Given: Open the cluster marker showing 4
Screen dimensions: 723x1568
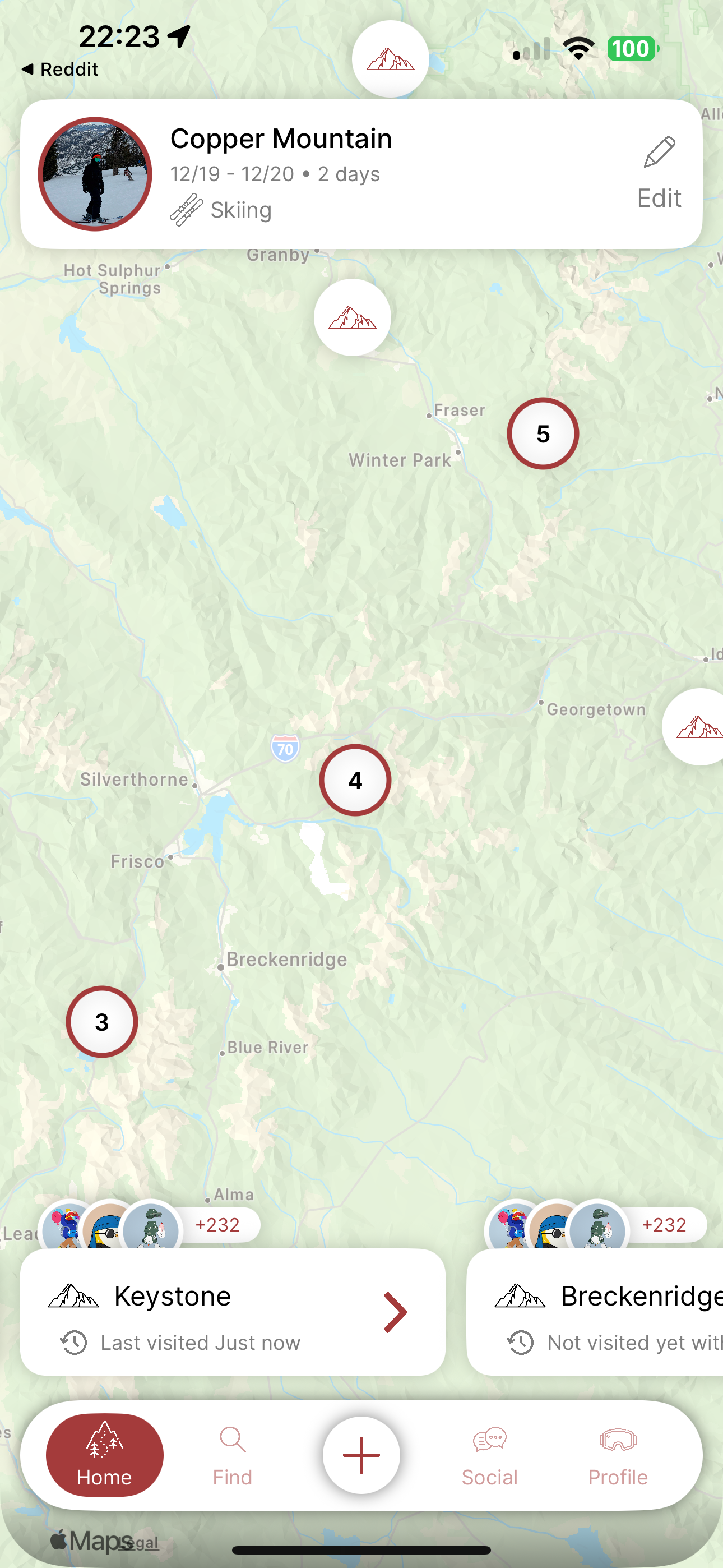Looking at the screenshot, I should coord(355,780).
